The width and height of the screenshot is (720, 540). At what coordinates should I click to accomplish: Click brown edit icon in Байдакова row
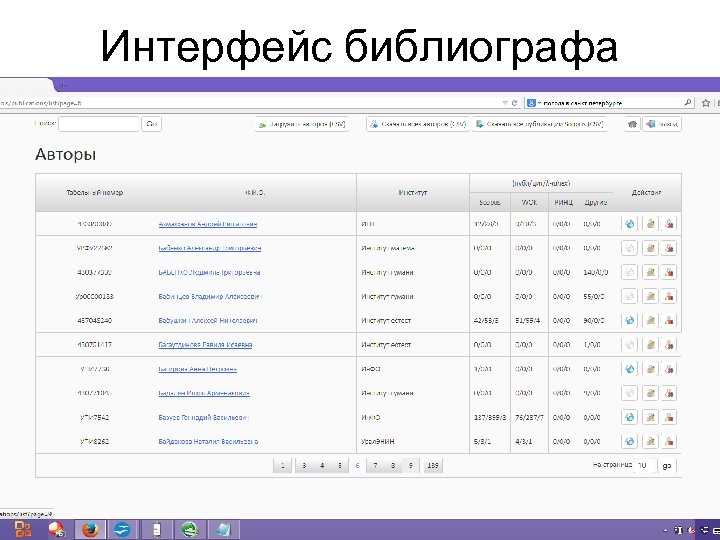tap(650, 441)
